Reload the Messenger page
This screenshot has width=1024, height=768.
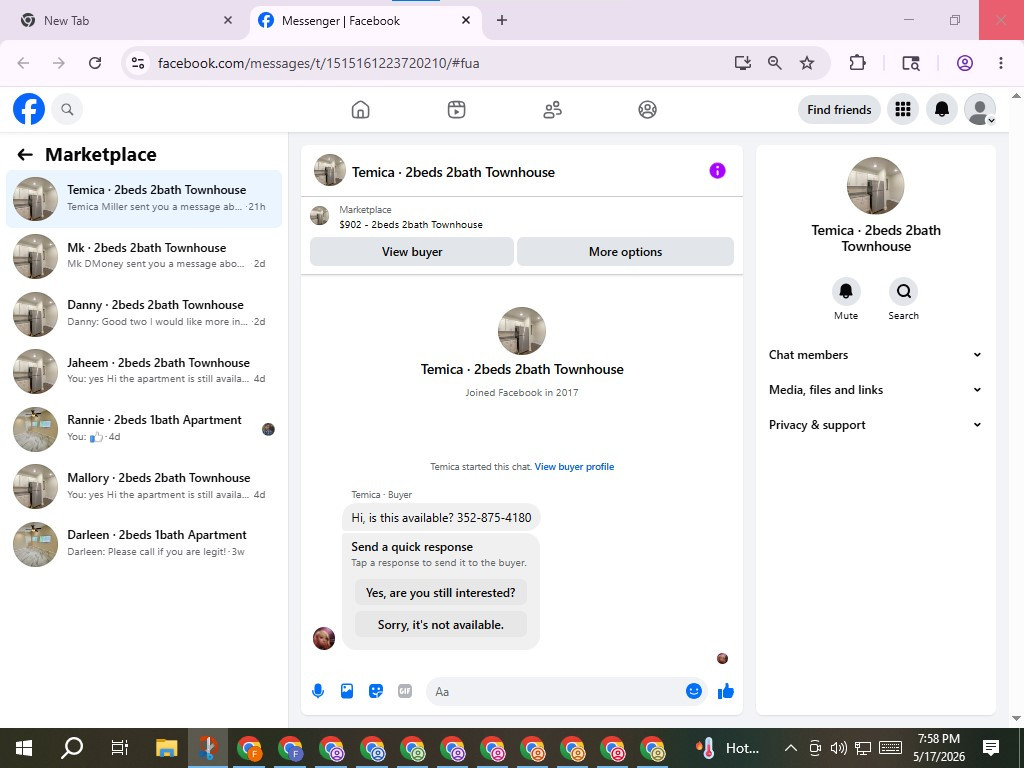point(95,63)
